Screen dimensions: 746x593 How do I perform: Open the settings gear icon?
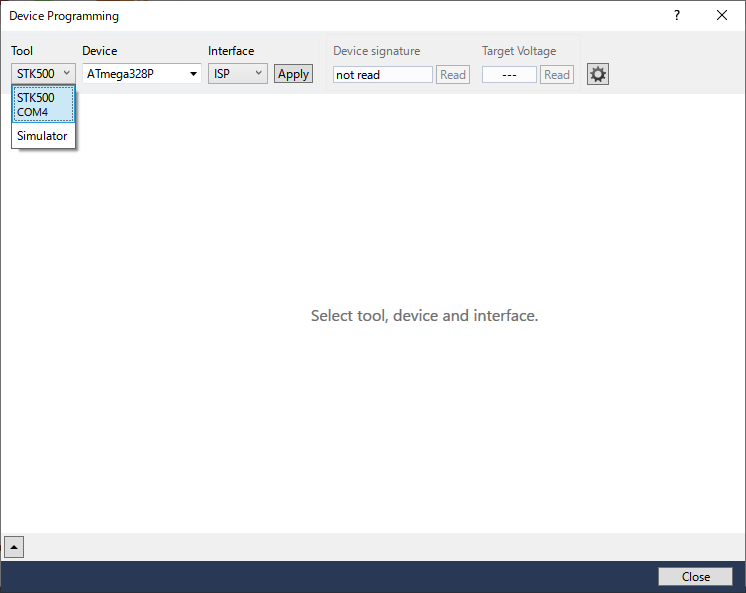tap(598, 74)
